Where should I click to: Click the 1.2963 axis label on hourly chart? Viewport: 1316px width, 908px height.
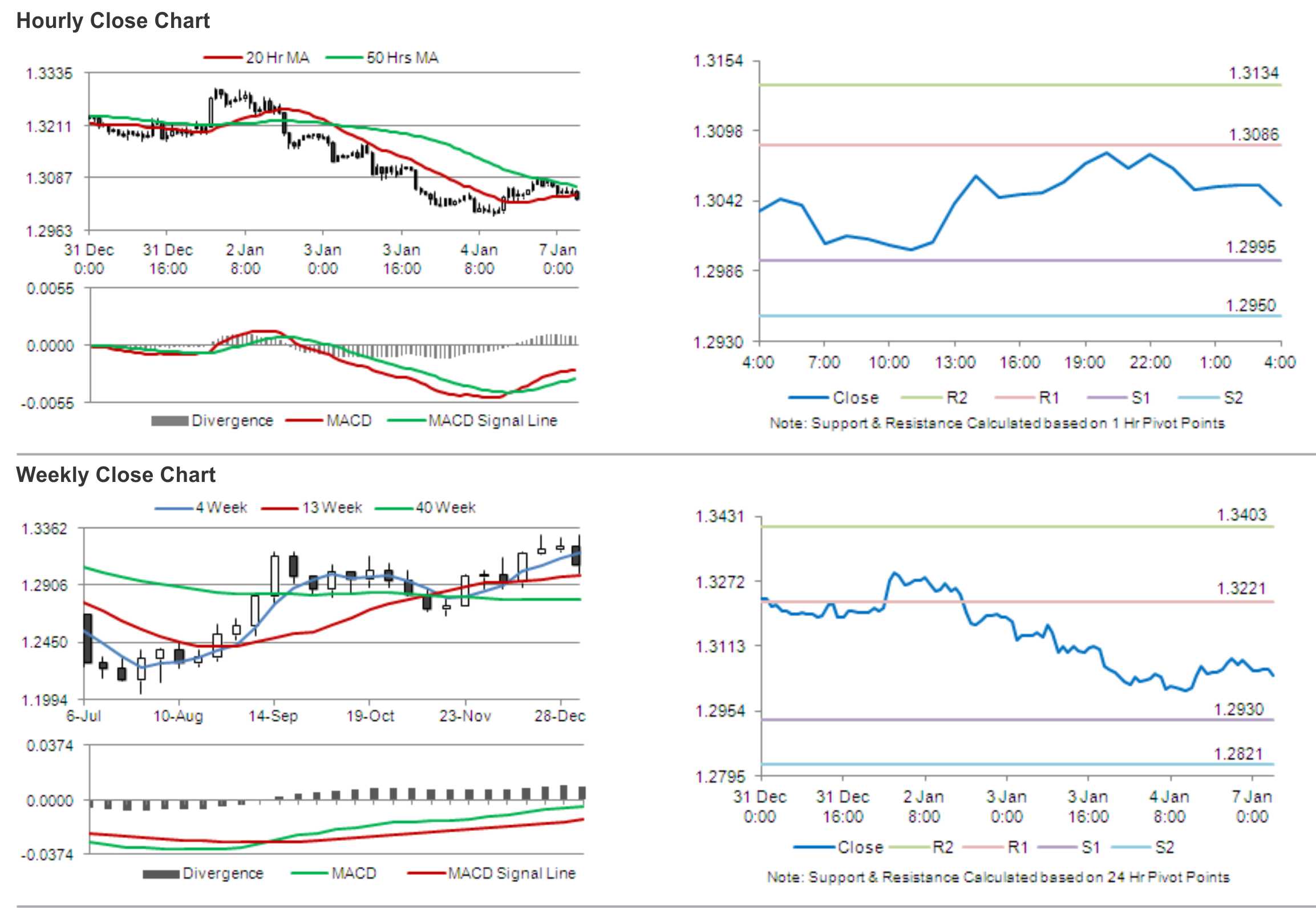[49, 231]
